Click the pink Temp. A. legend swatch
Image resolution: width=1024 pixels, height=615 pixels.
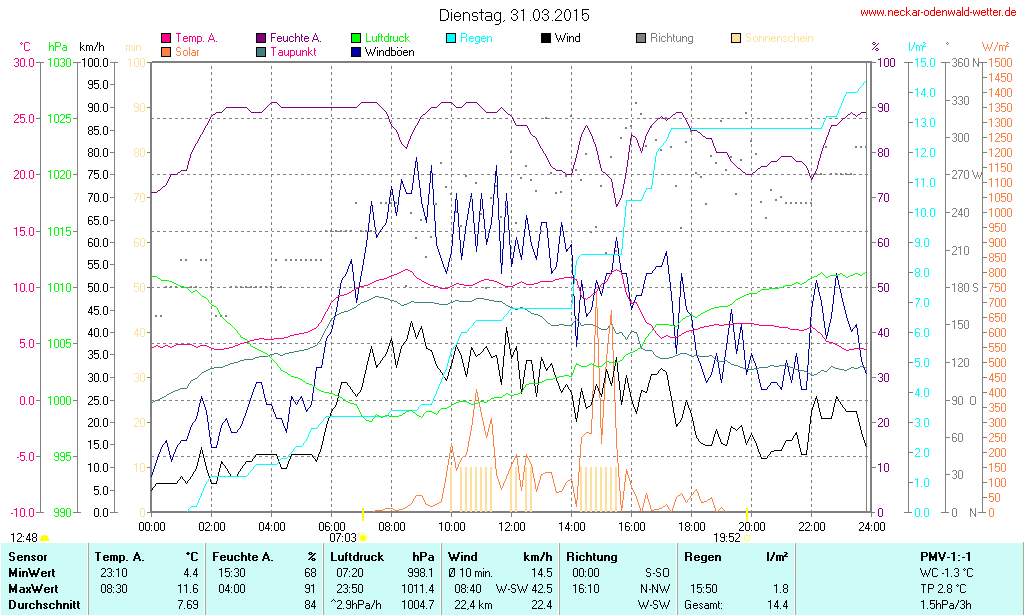[166, 39]
